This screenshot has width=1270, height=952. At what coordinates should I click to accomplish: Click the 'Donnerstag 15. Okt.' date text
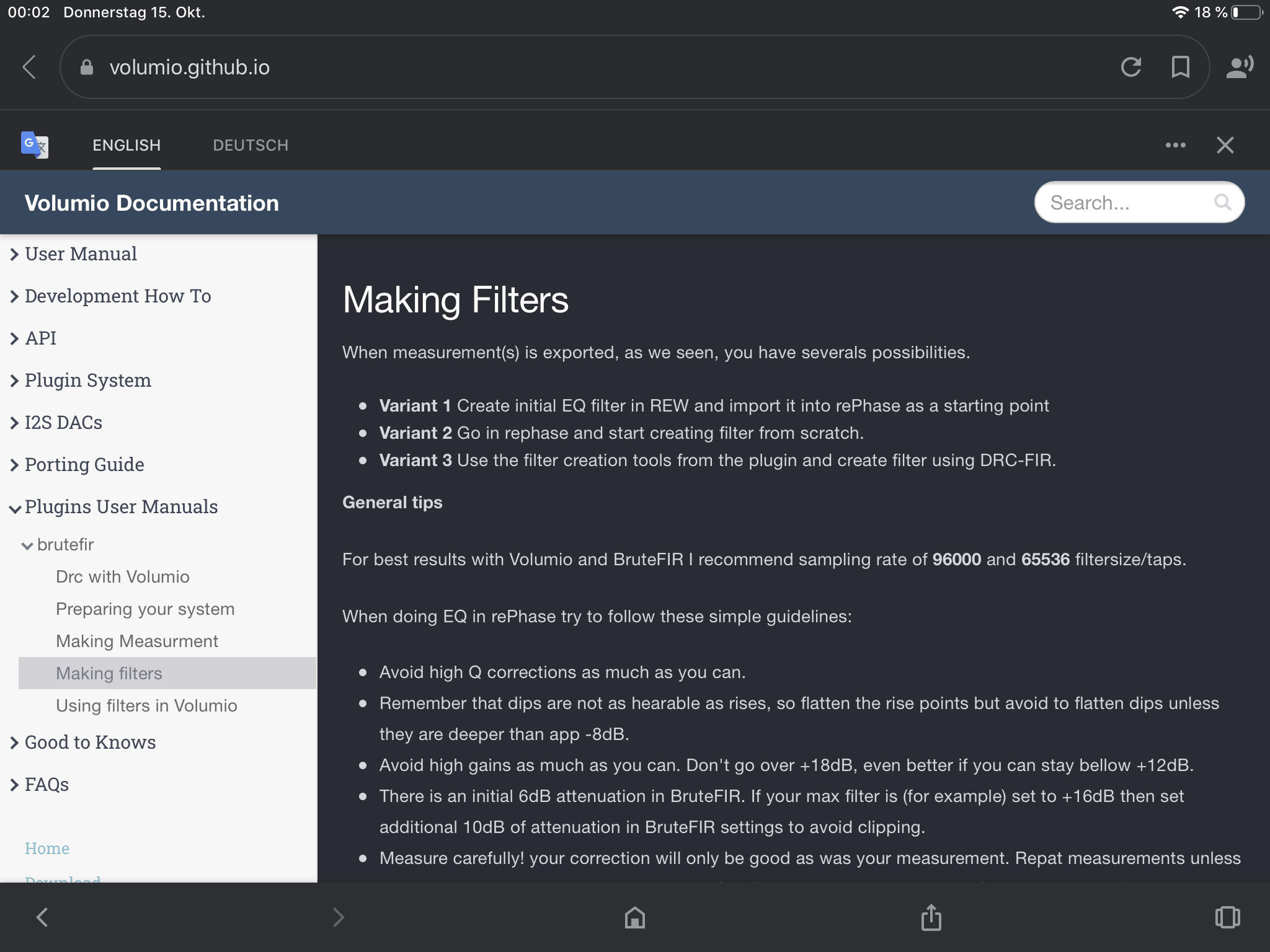(134, 12)
